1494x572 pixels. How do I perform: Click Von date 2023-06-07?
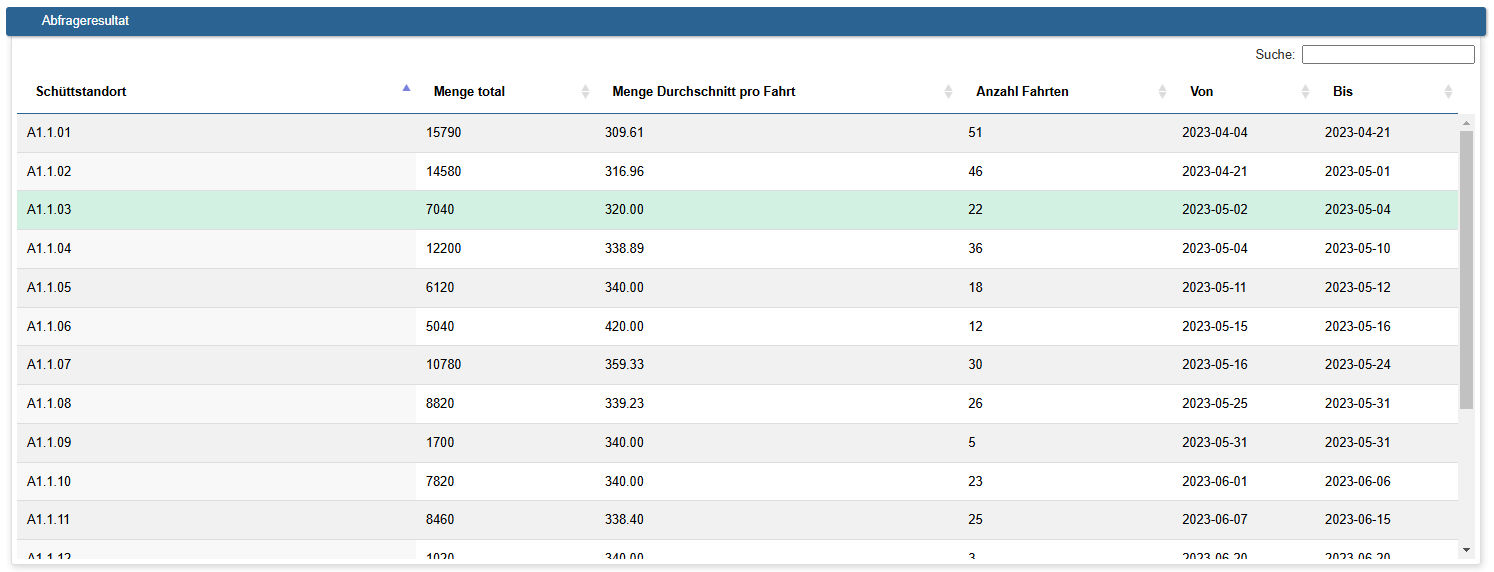click(1215, 520)
